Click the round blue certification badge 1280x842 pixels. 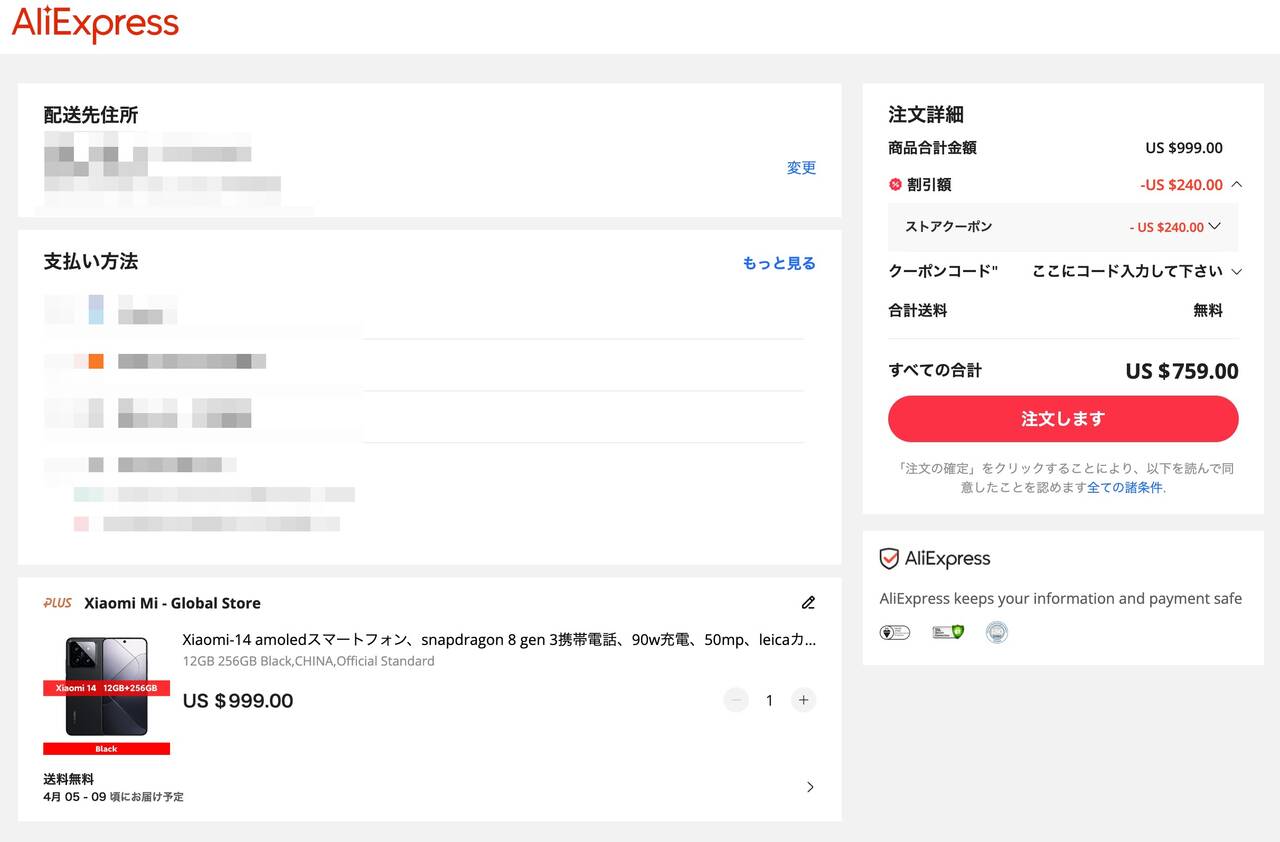coord(996,632)
